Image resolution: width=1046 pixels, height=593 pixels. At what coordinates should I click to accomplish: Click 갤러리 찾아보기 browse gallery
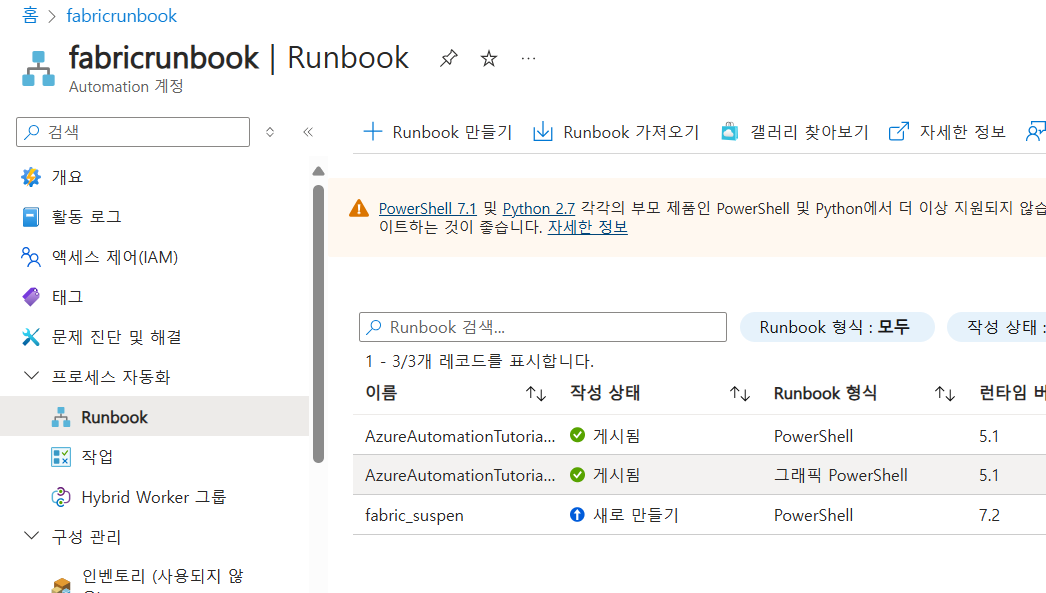point(795,132)
